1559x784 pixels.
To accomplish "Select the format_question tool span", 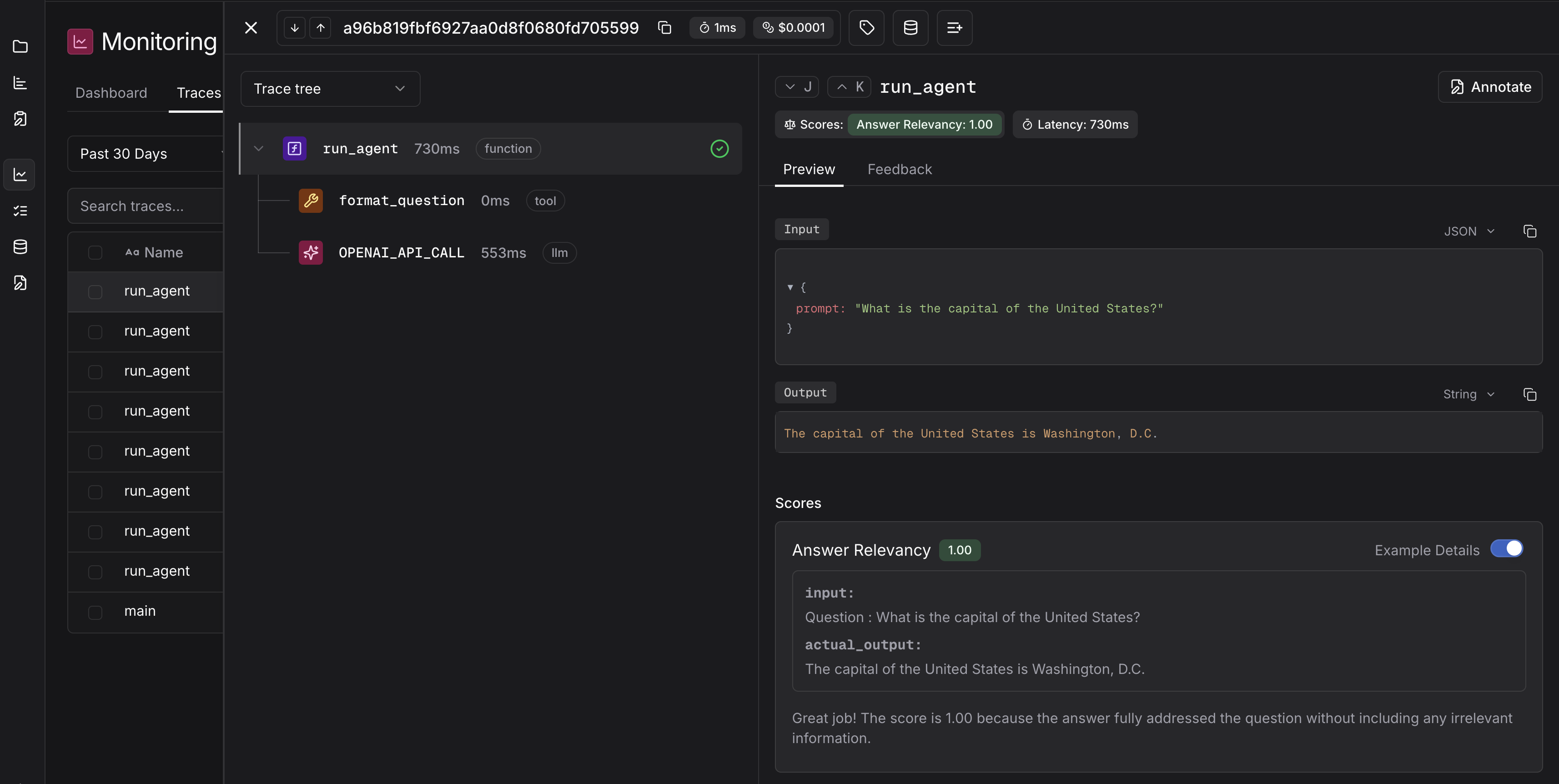I will click(x=401, y=201).
